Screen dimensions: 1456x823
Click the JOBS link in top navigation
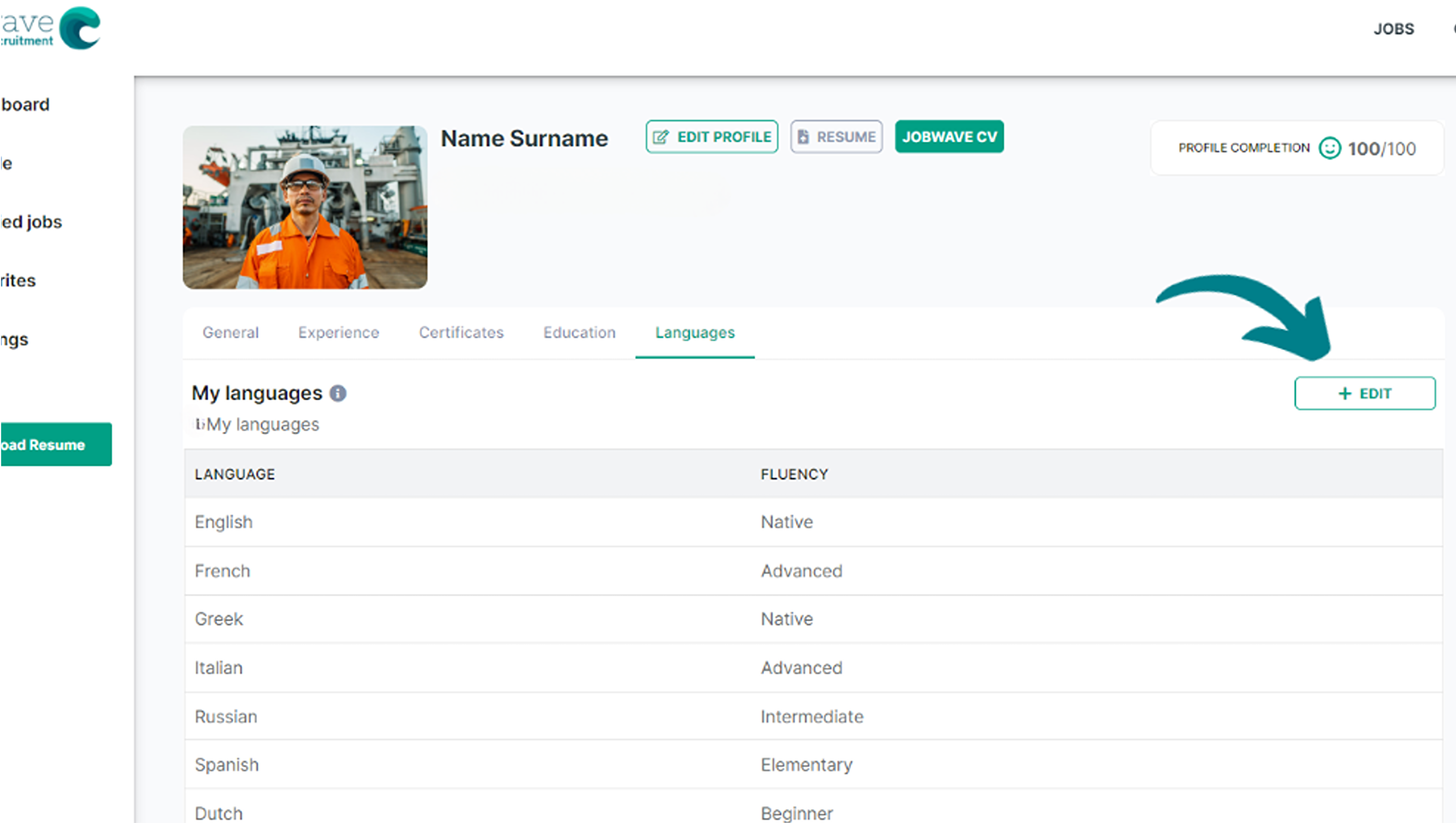[x=1393, y=28]
